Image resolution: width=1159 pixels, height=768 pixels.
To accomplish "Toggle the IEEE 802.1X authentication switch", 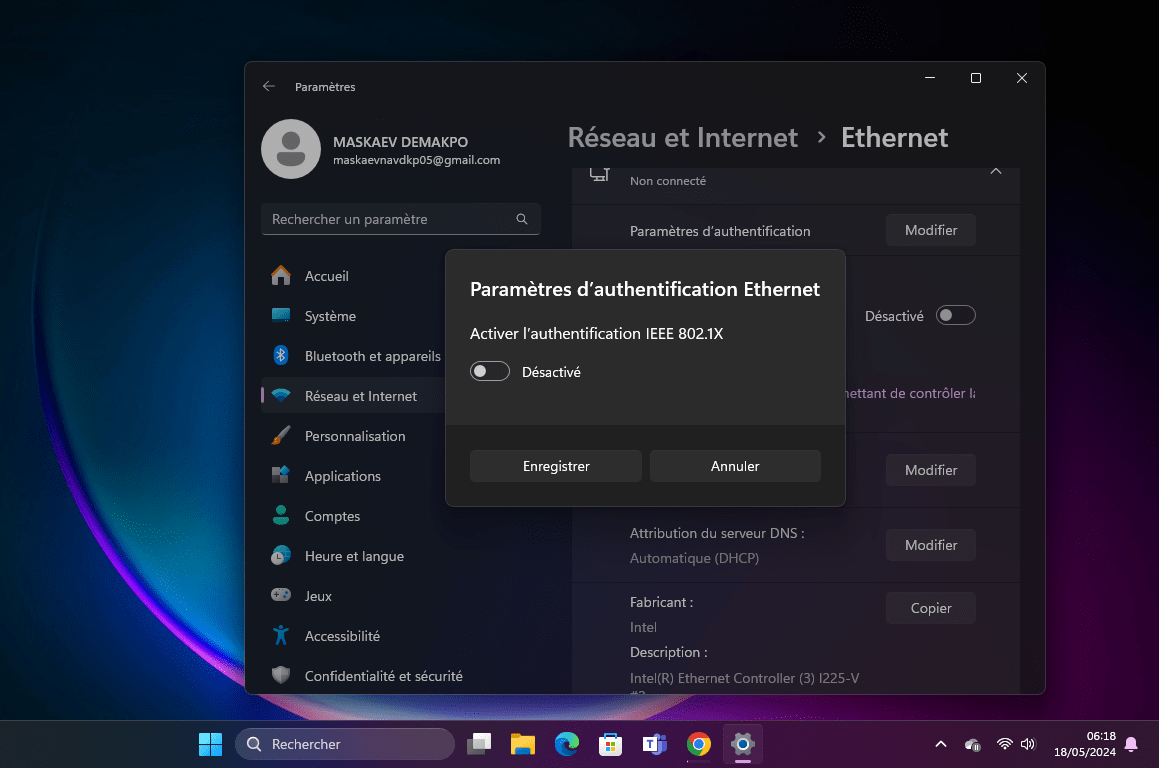I will (489, 371).
